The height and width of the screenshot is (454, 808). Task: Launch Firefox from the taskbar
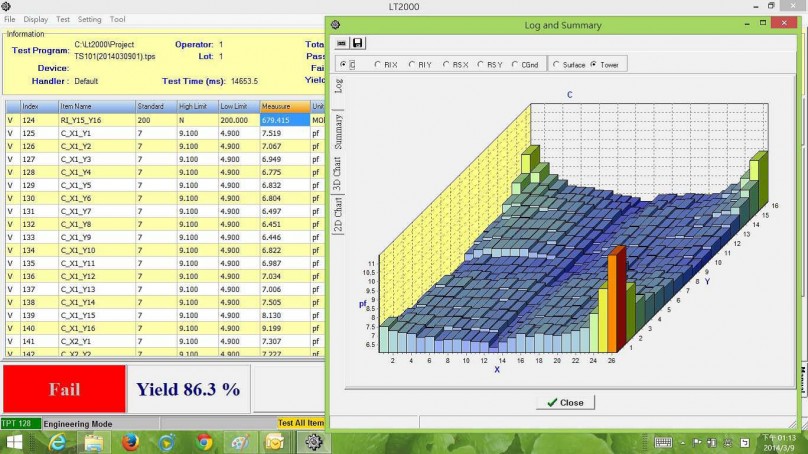[x=130, y=442]
